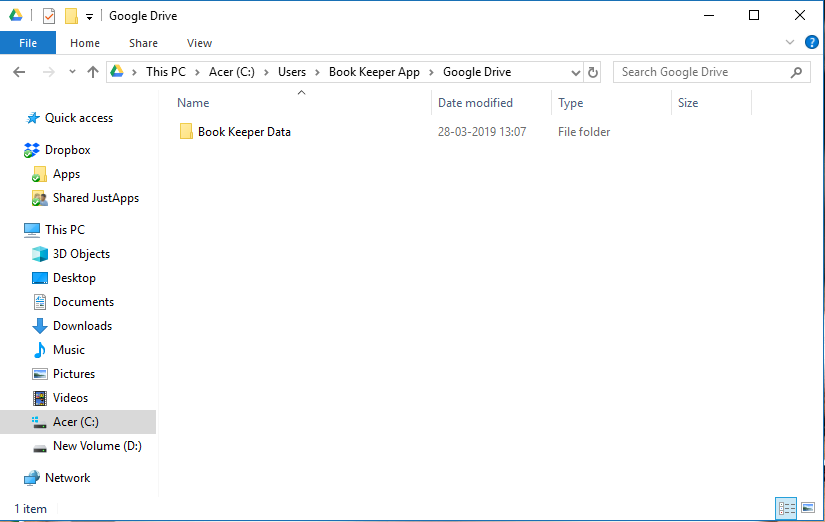
Task: Switch to Details view in status bar
Action: point(787,508)
